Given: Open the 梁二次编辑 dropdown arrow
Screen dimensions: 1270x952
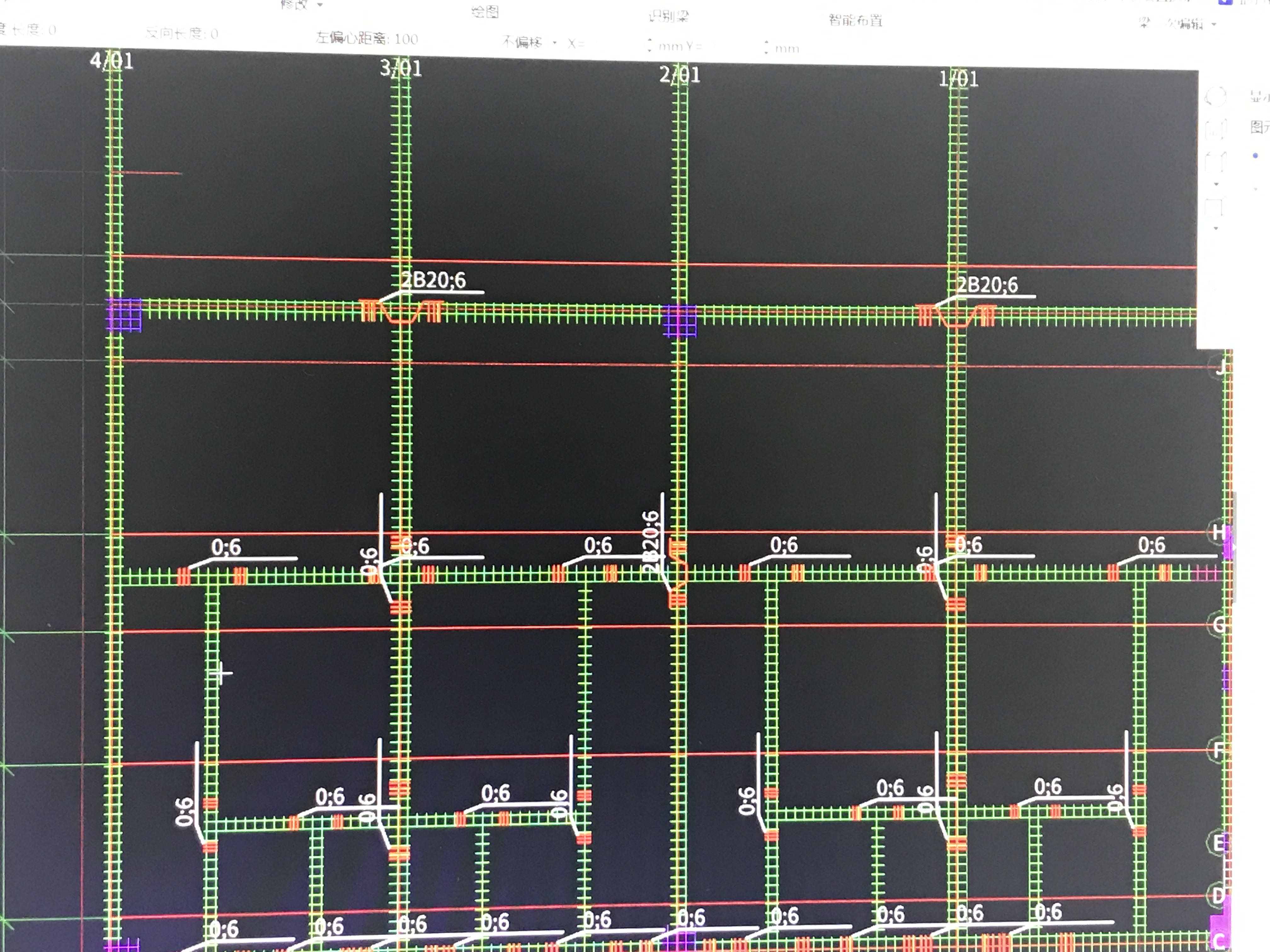Looking at the screenshot, I should [1214, 25].
